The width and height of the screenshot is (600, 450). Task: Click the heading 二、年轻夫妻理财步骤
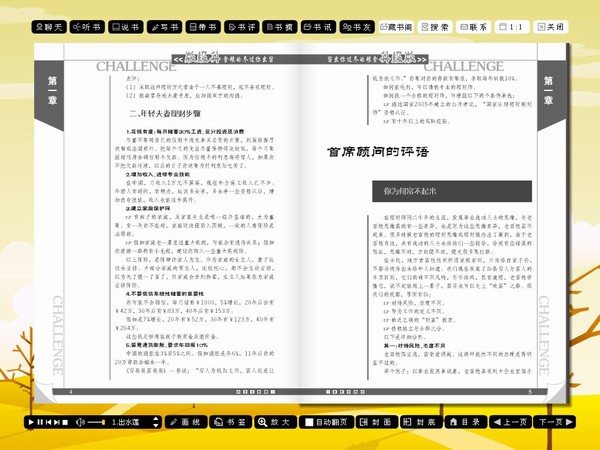165,114
